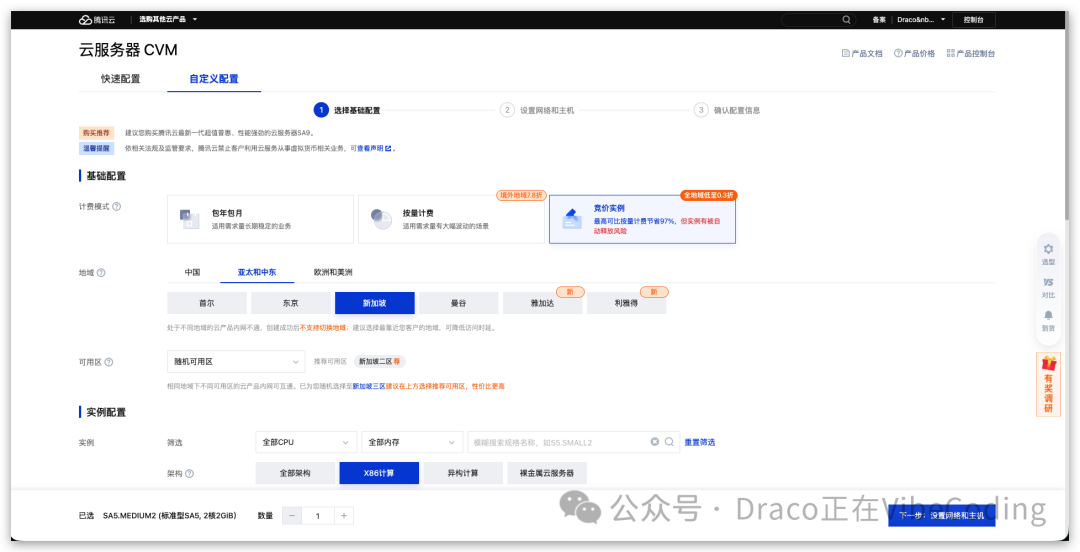
Task: Select 异构计算 architecture
Action: (463, 473)
